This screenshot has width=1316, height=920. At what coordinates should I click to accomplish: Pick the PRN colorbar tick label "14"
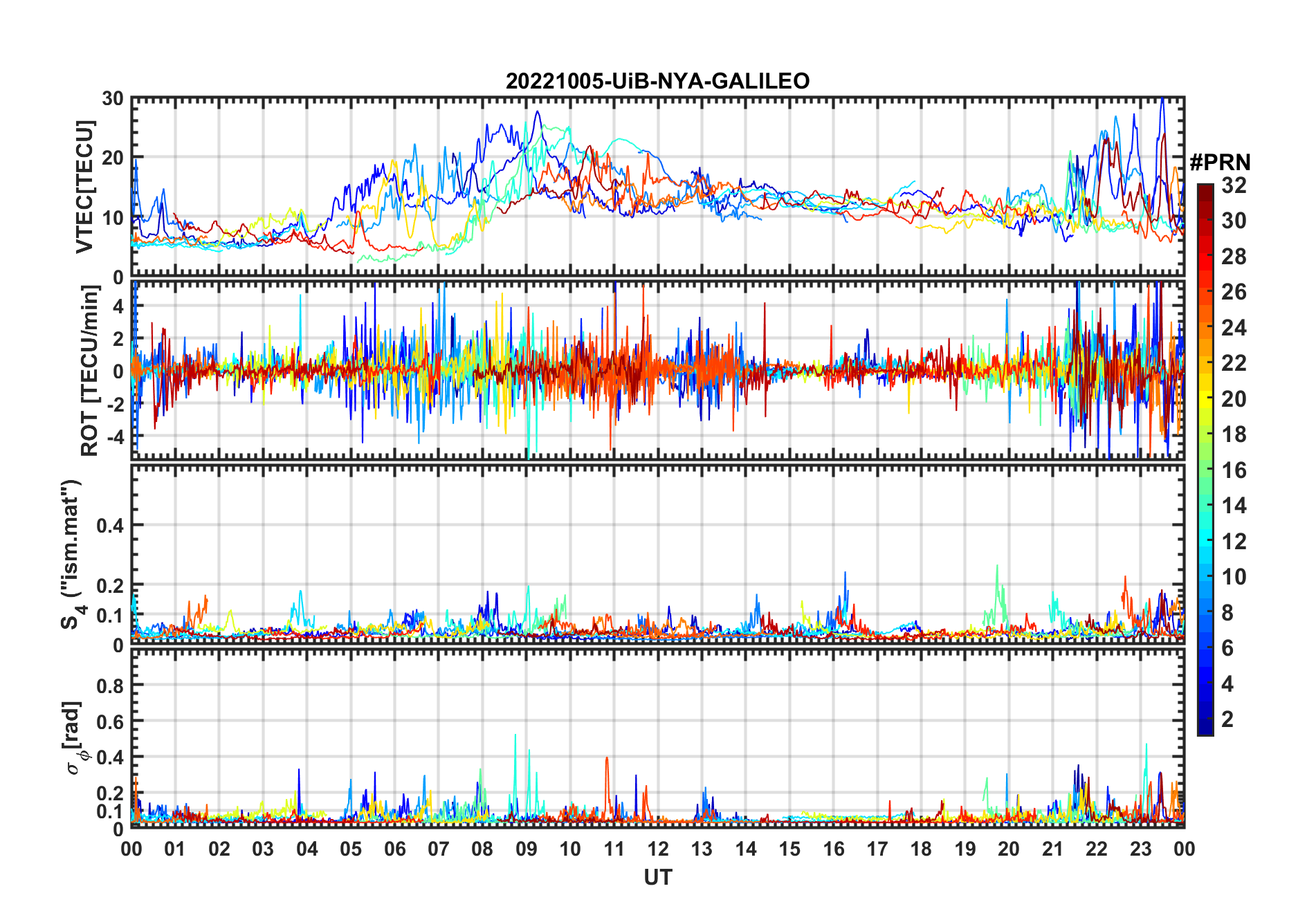[1234, 506]
